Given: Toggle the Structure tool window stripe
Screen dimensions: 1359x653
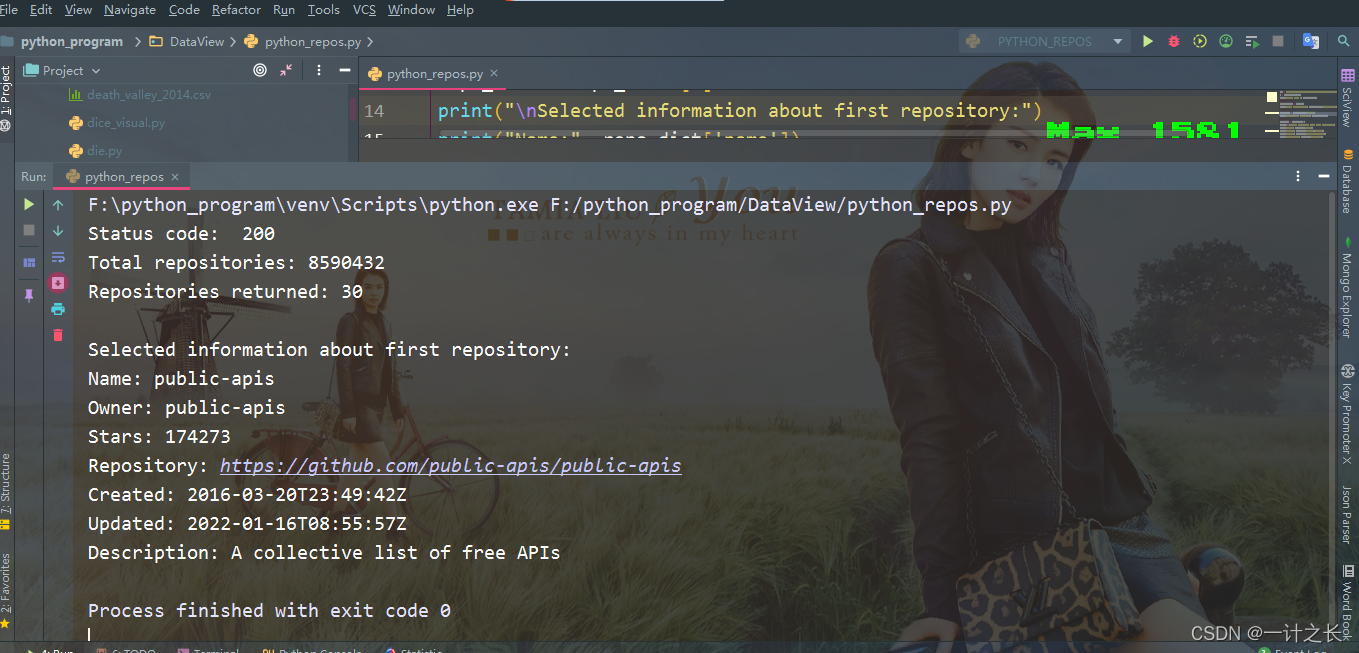Looking at the screenshot, I should point(6,491).
